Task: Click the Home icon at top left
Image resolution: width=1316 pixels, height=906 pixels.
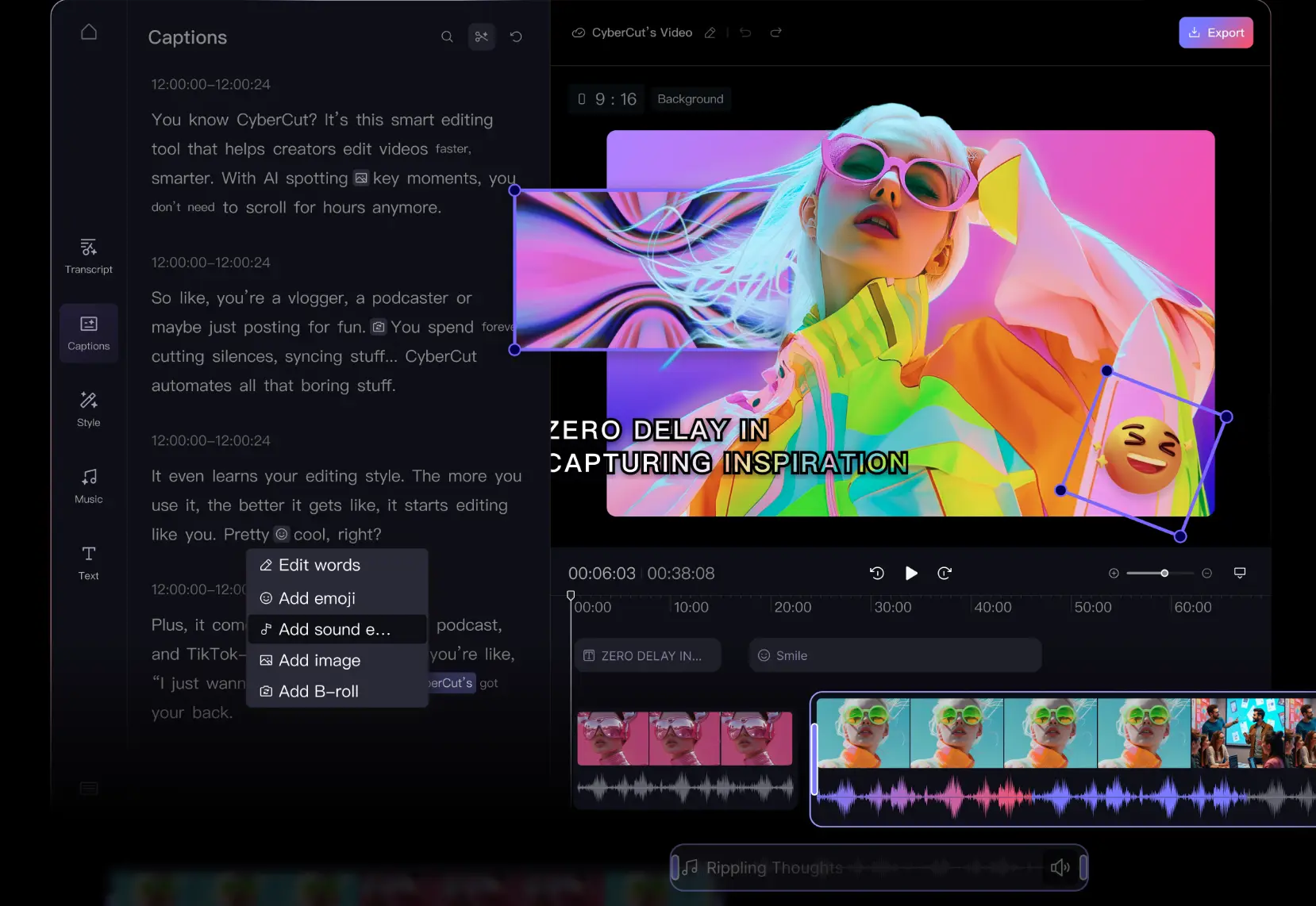Action: tap(89, 31)
